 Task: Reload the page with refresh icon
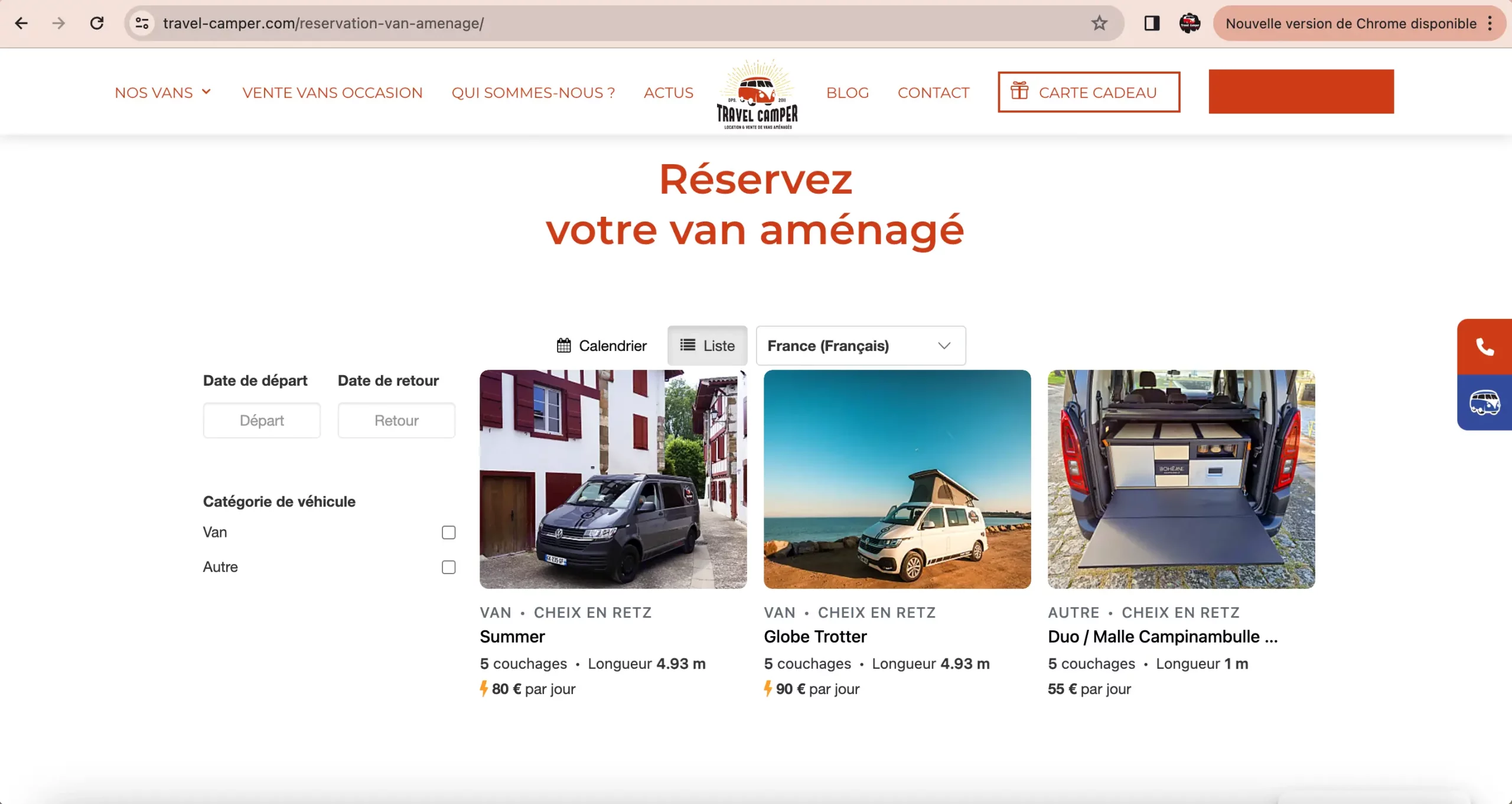coord(97,23)
